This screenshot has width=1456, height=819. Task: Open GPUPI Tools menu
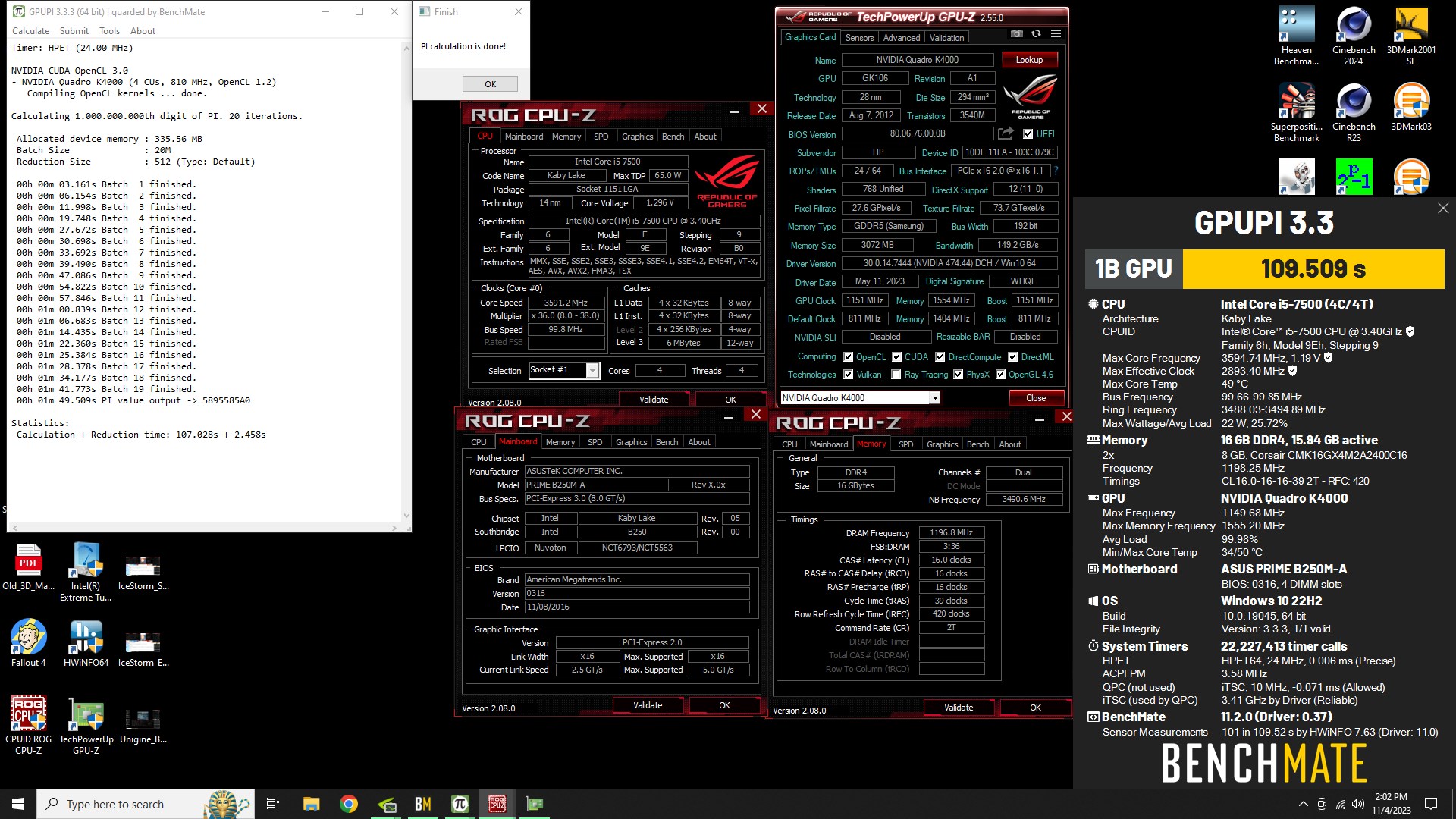[109, 31]
